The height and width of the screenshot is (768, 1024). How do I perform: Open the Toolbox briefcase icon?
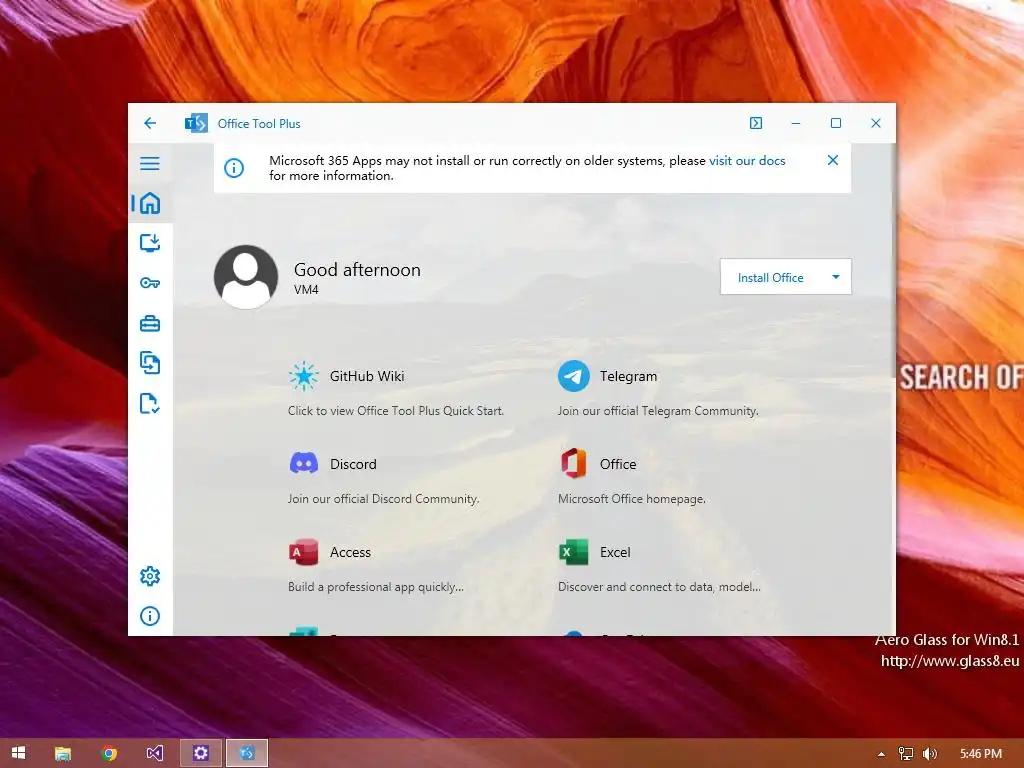(x=150, y=323)
